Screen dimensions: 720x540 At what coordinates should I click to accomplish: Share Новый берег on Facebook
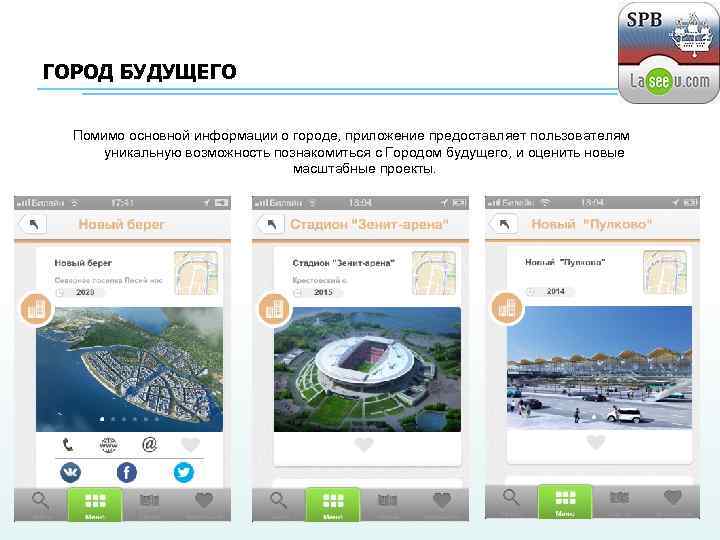[x=127, y=472]
